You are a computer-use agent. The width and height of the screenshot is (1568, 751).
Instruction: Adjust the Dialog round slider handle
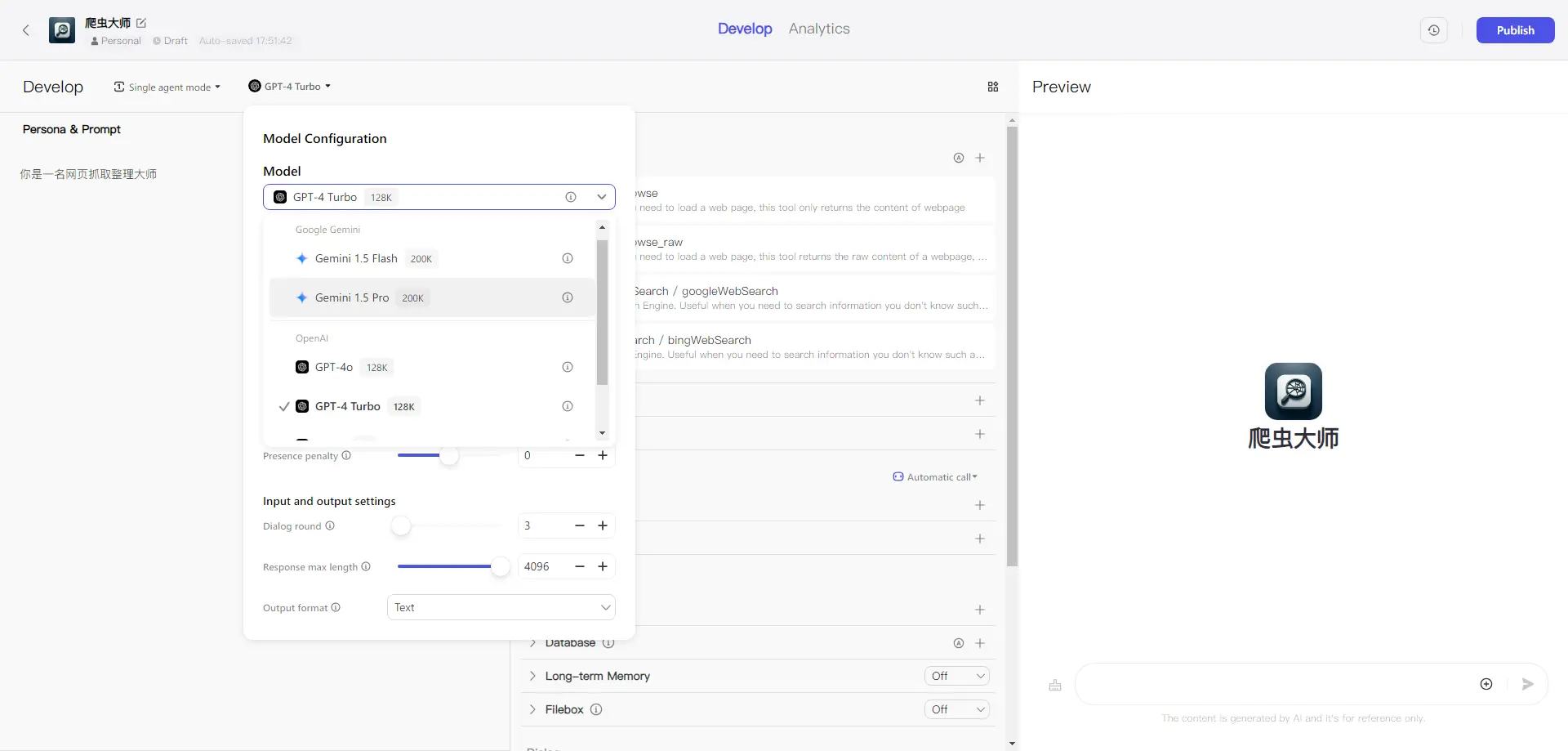coord(400,525)
